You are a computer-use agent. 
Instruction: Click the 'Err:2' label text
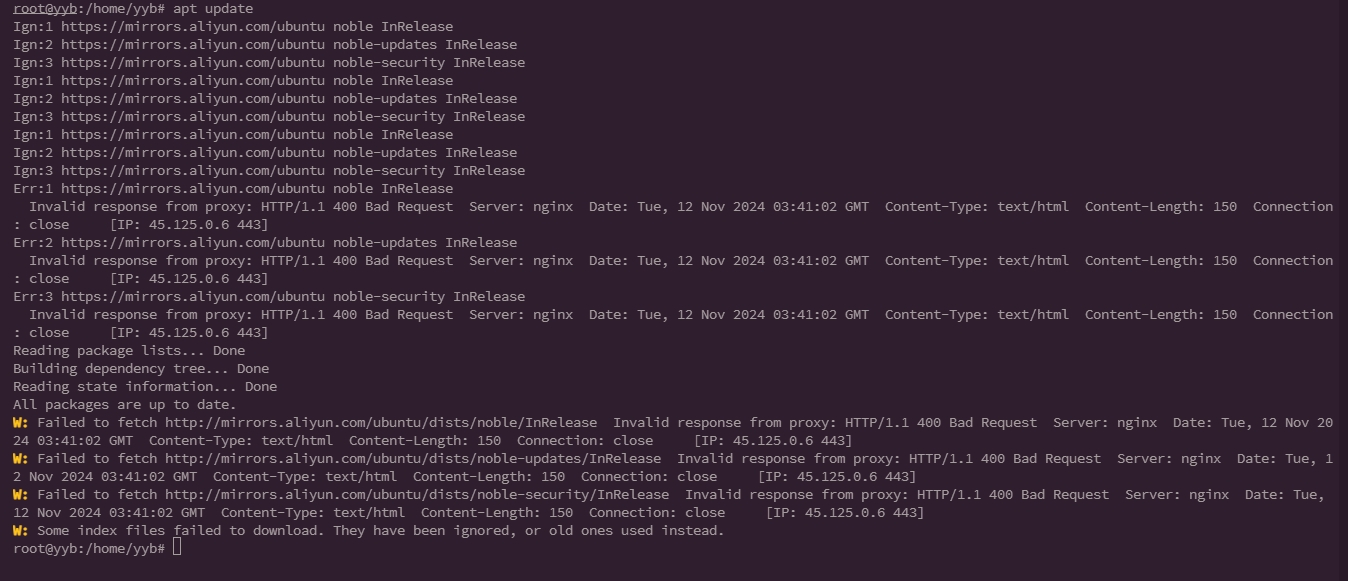(x=33, y=242)
